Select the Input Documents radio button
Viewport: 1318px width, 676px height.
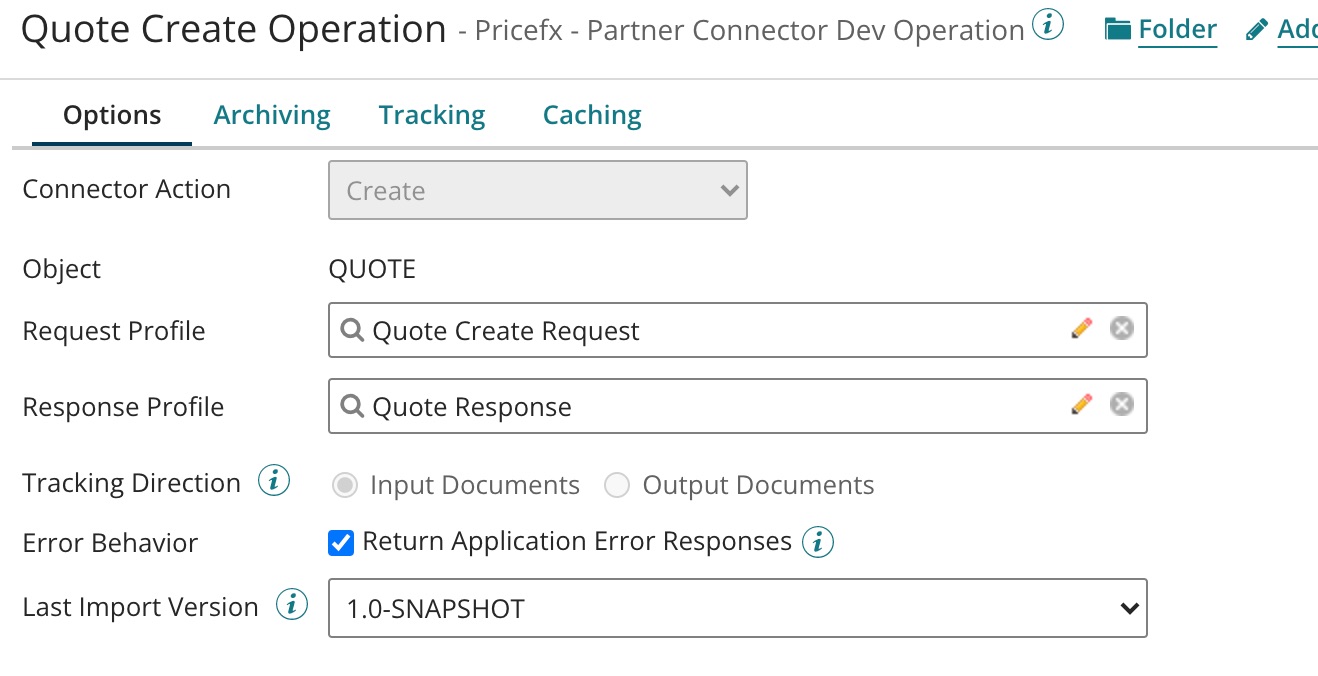(x=345, y=485)
